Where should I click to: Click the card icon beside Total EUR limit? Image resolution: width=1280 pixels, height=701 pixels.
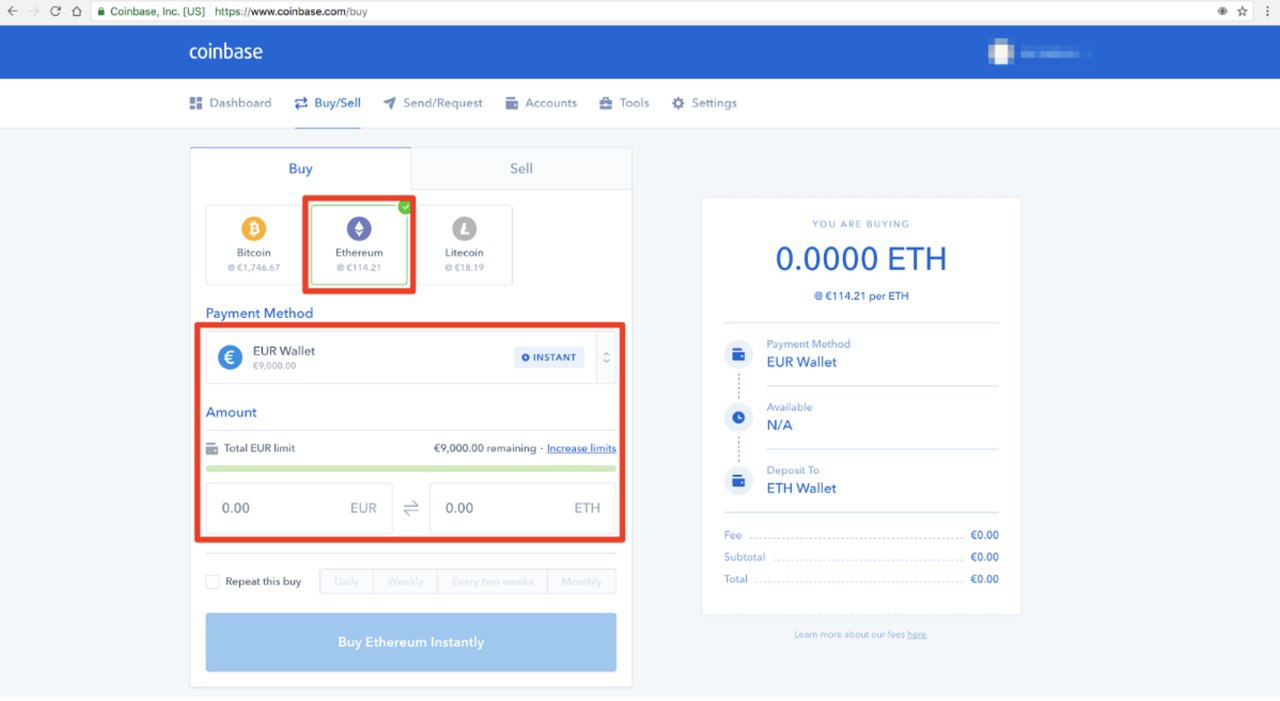click(x=212, y=448)
